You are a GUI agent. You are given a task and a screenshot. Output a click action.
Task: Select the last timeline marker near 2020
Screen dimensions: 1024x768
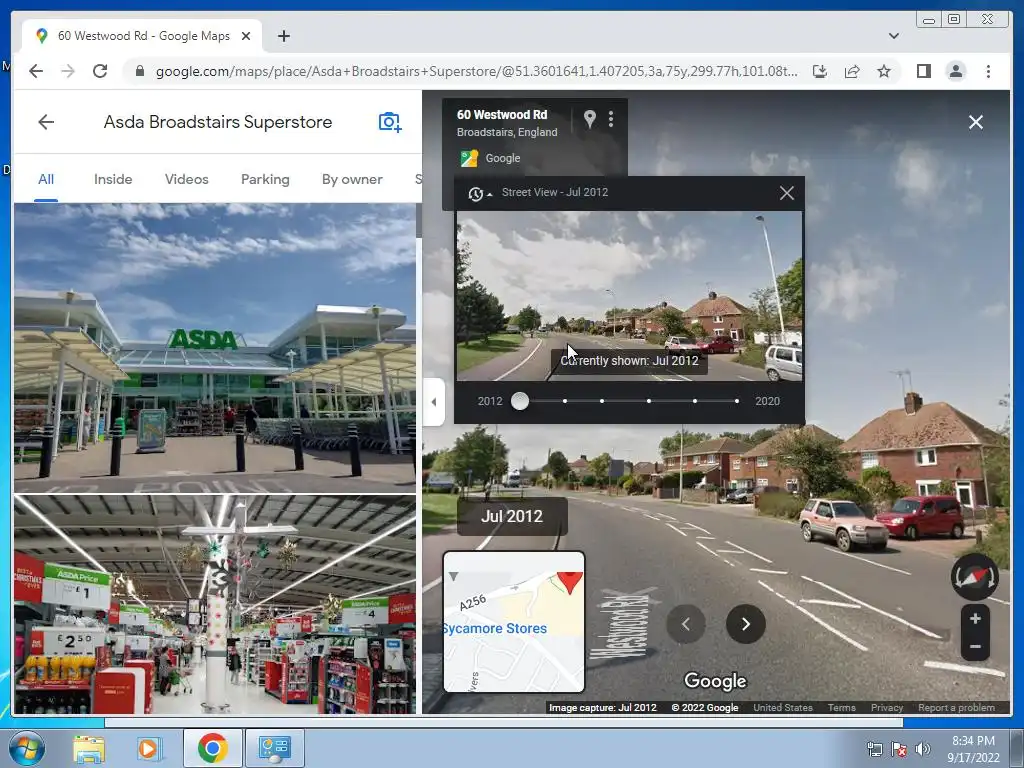tap(737, 401)
